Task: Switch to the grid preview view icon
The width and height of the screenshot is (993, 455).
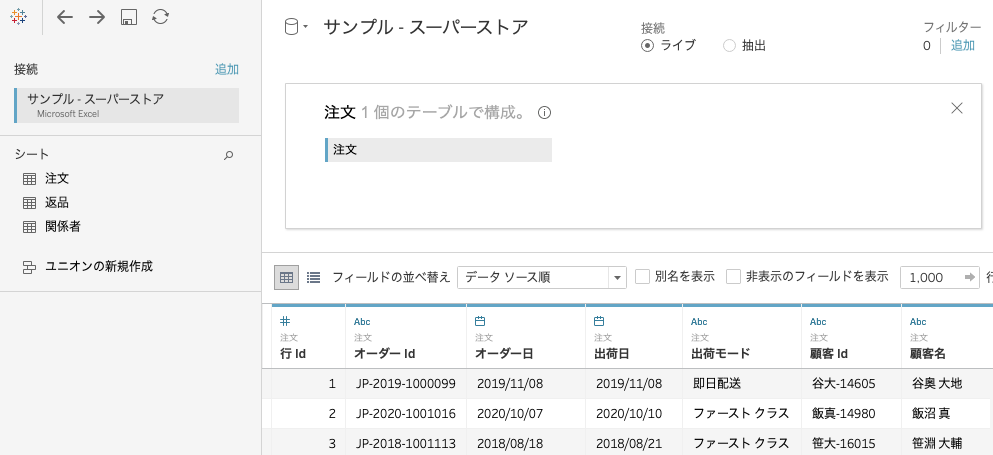Action: click(286, 278)
